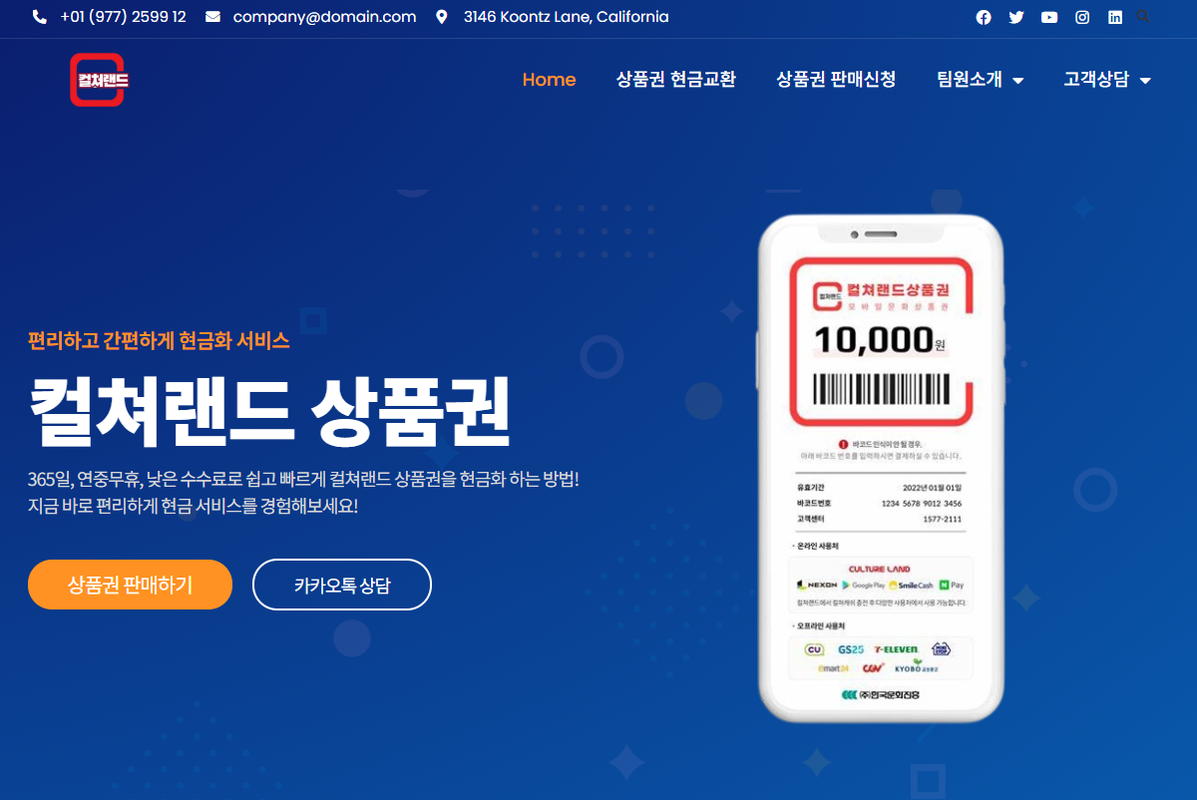The height and width of the screenshot is (800, 1197).
Task: Open the Twitter social icon
Action: (x=1016, y=17)
